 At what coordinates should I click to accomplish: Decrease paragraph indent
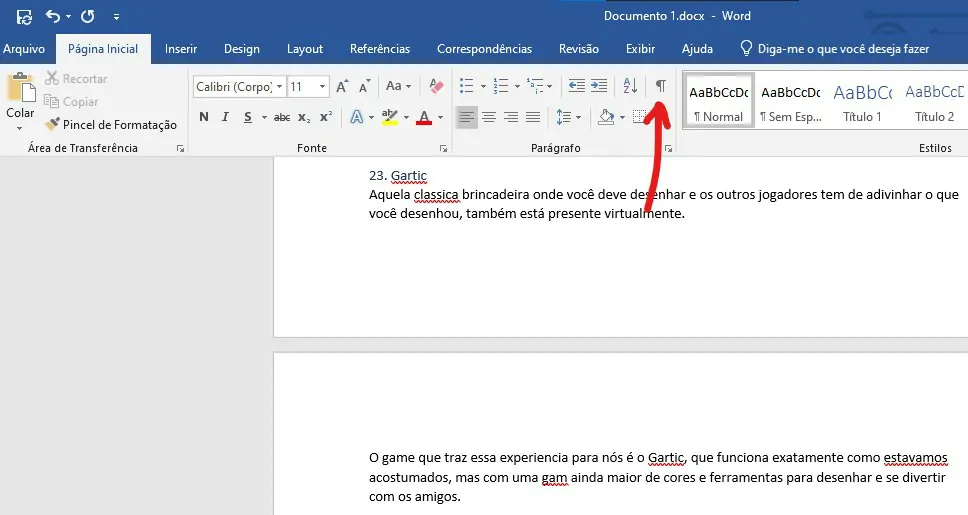(x=577, y=86)
